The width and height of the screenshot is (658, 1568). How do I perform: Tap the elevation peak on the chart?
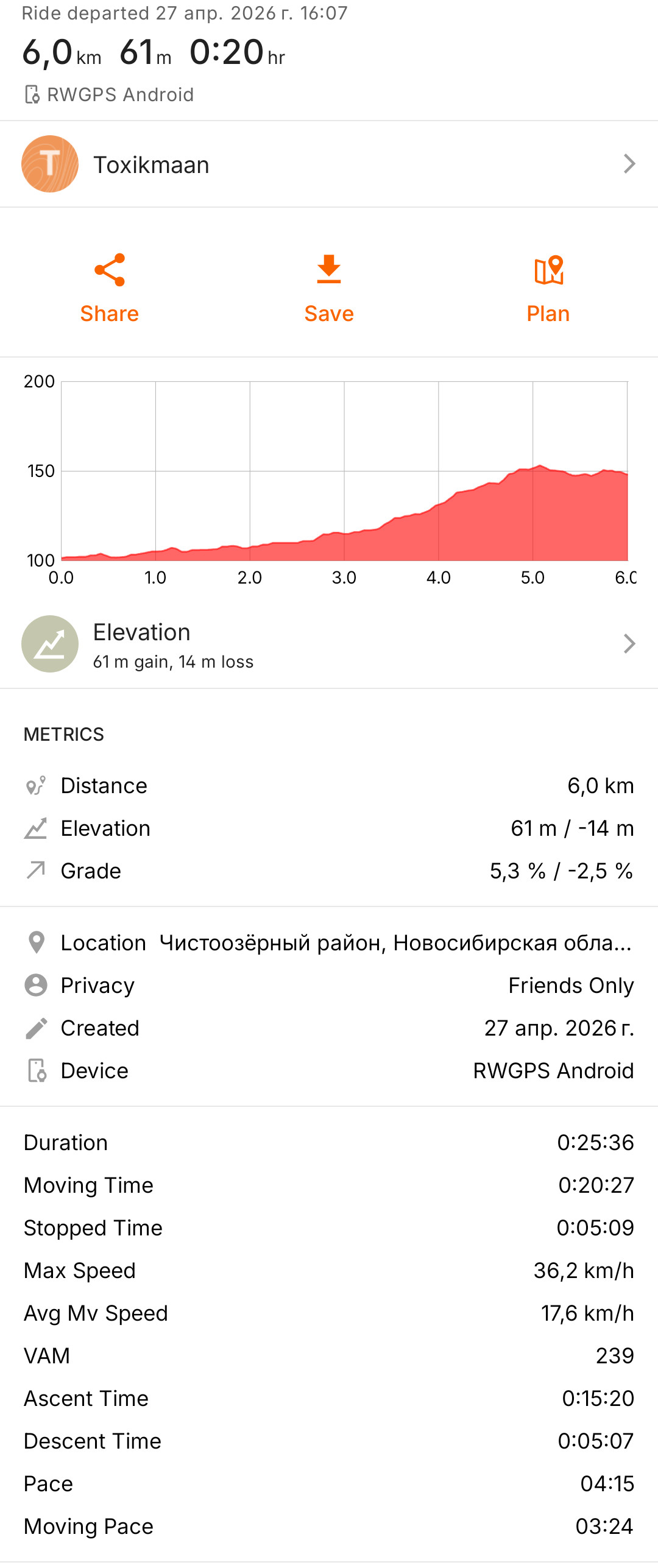540,466
